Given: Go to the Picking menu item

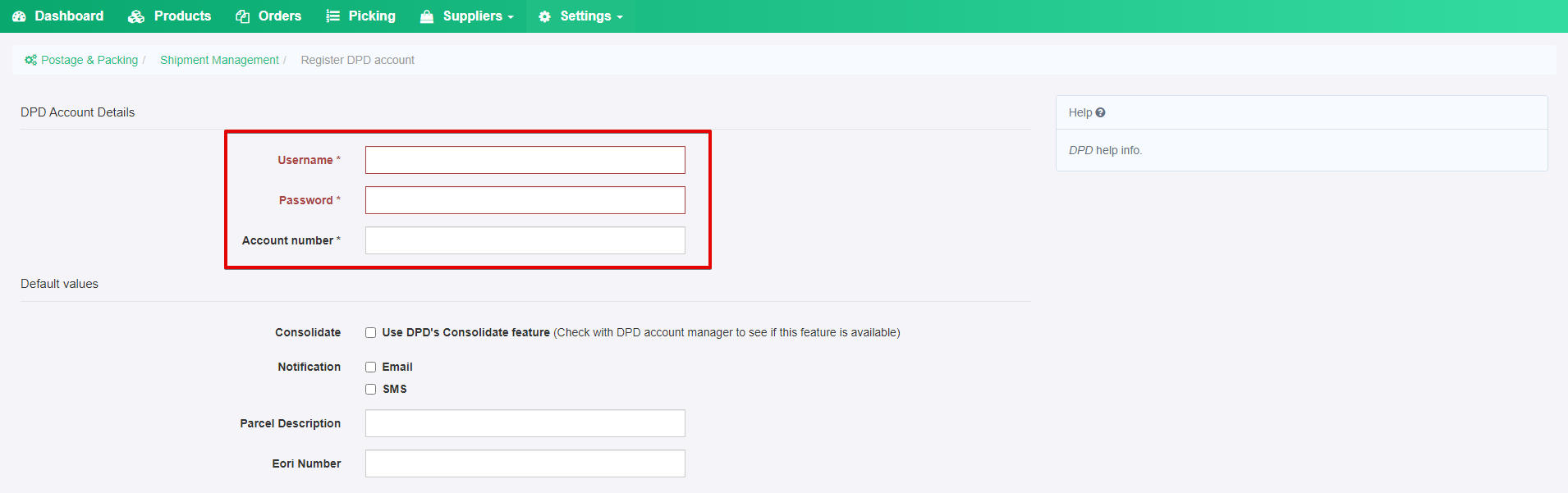Looking at the screenshot, I should pos(360,16).
